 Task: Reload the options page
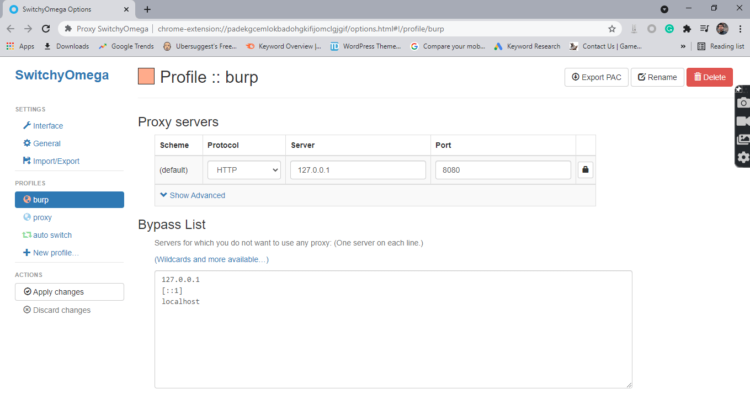click(x=46, y=29)
